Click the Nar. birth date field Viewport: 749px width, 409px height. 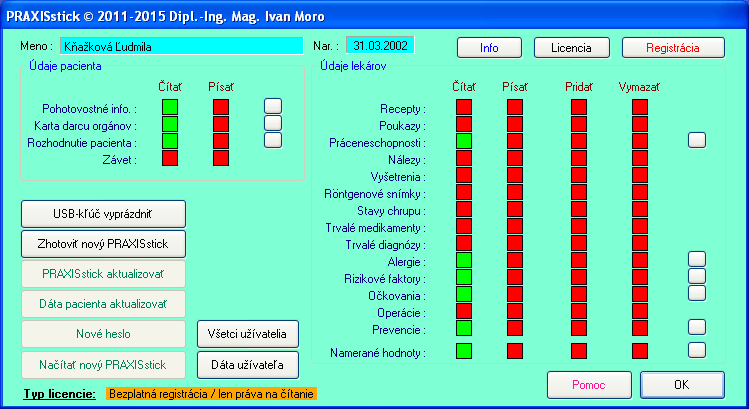pos(380,46)
